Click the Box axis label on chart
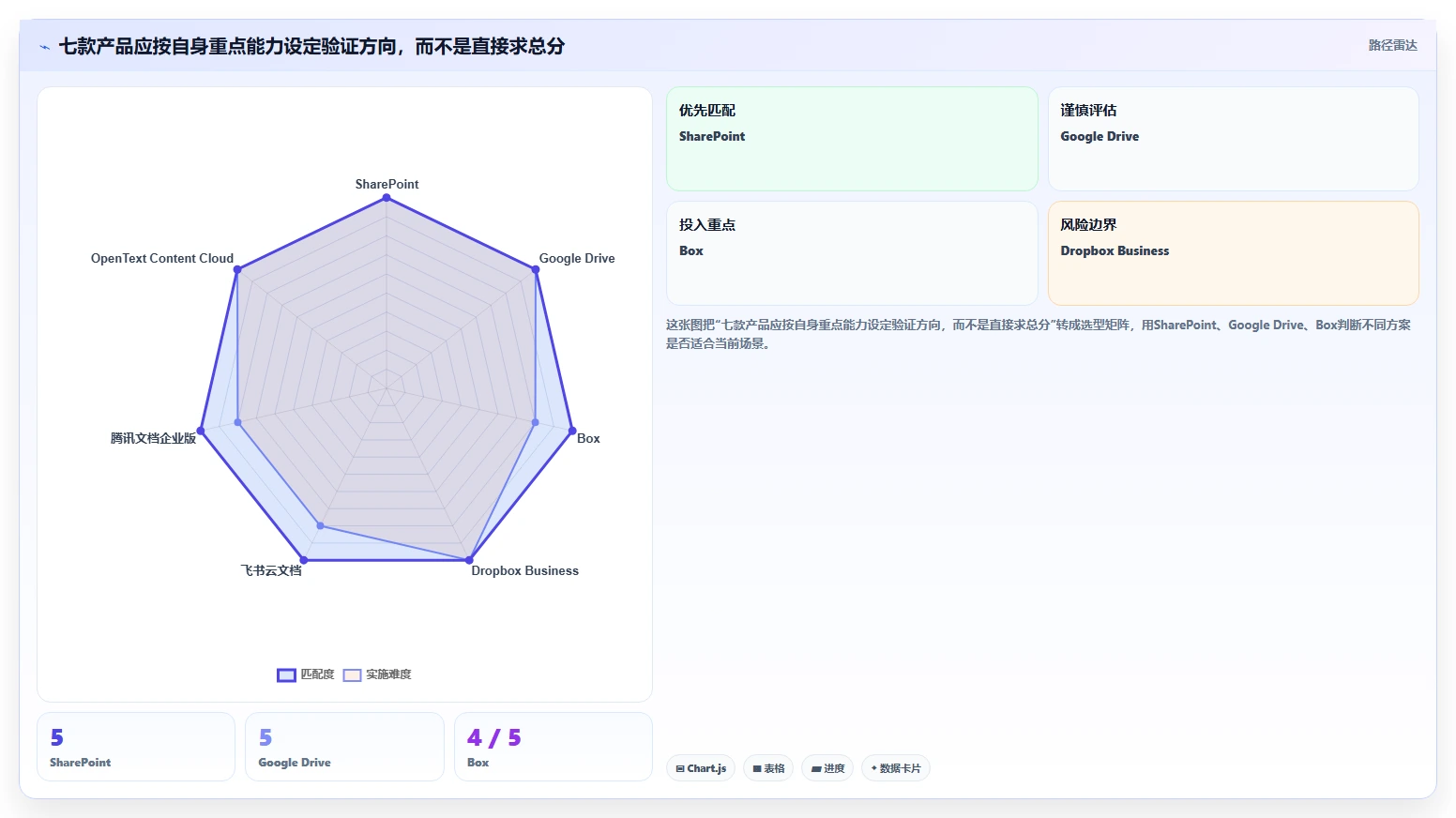This screenshot has height=818, width=1456. tap(588, 438)
